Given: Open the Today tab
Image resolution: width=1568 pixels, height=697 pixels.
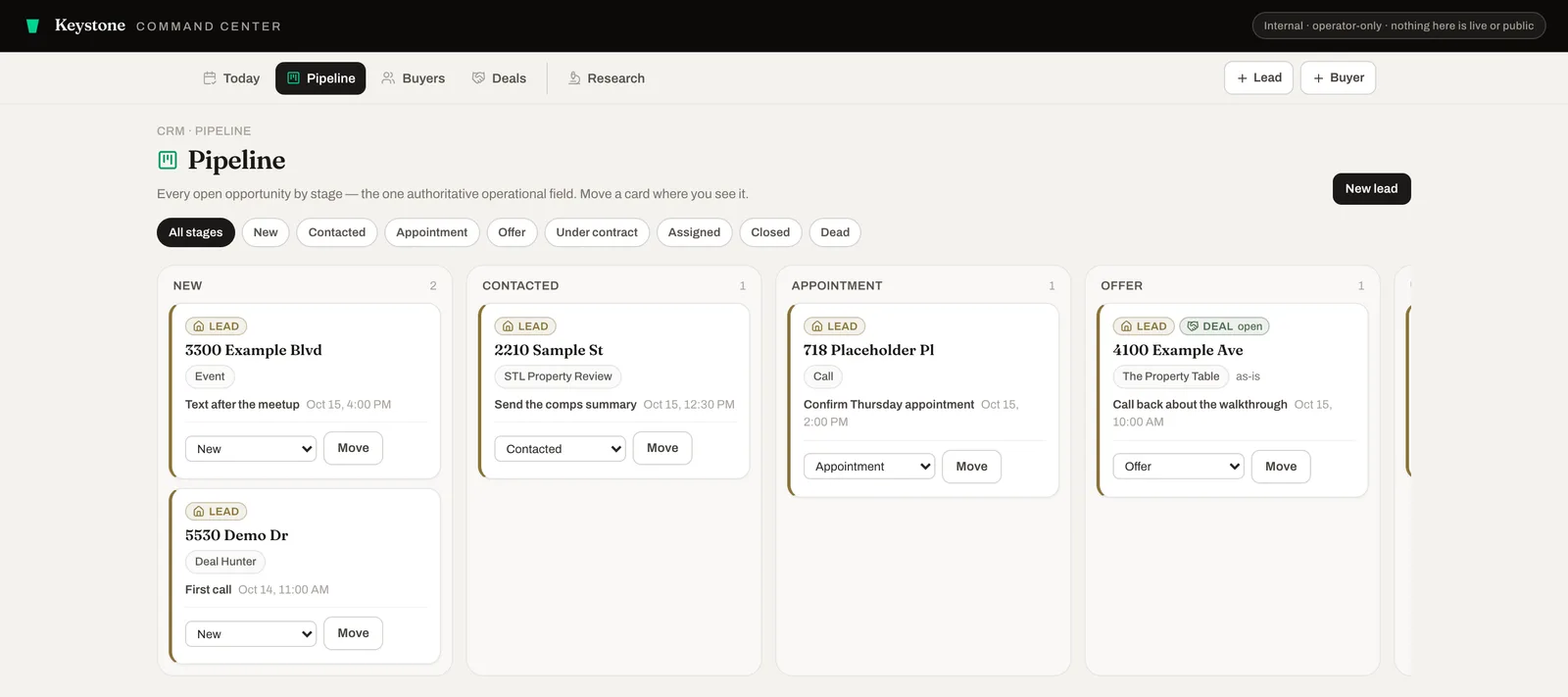Looking at the screenshot, I should click(x=231, y=78).
